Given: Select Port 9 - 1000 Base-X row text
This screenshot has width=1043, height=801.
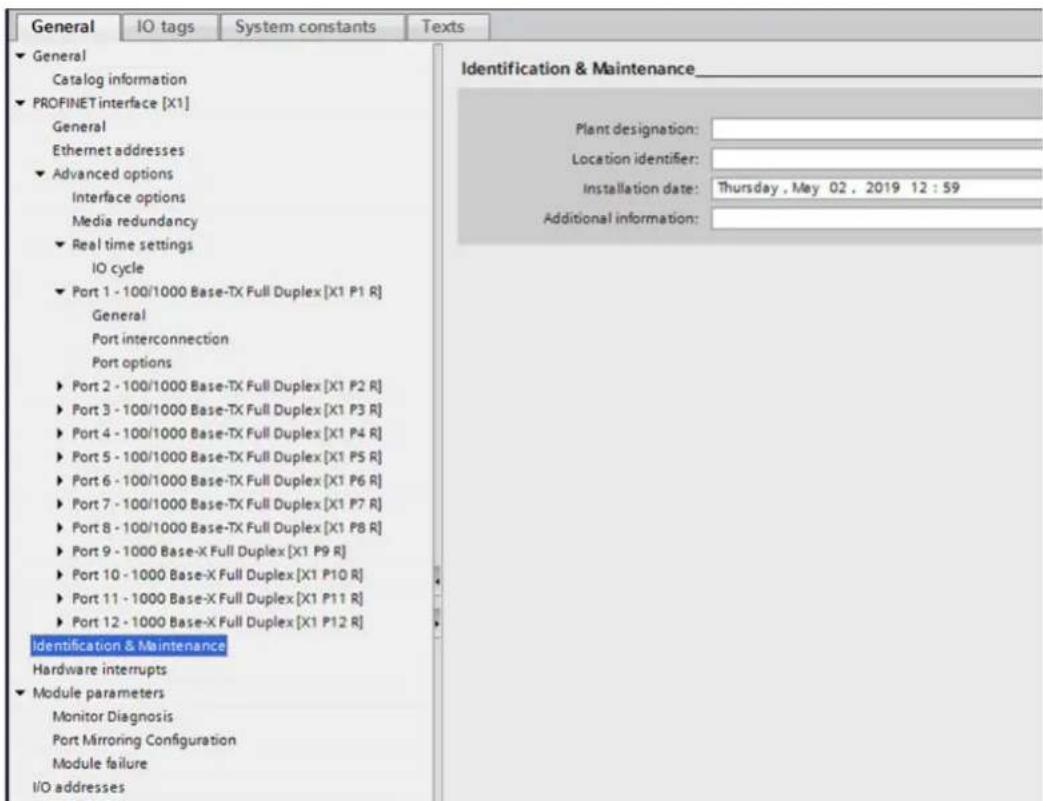Looking at the screenshot, I should pyautogui.click(x=209, y=552).
